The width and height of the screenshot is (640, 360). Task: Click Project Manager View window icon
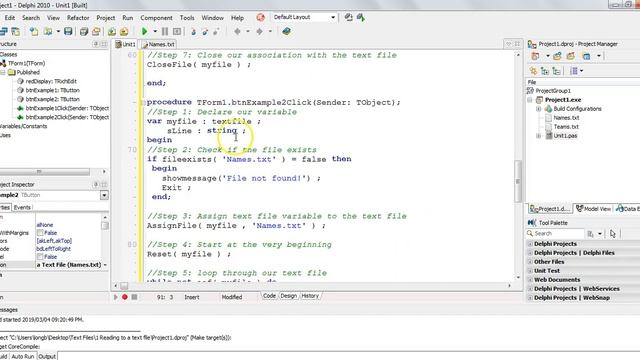click(587, 56)
